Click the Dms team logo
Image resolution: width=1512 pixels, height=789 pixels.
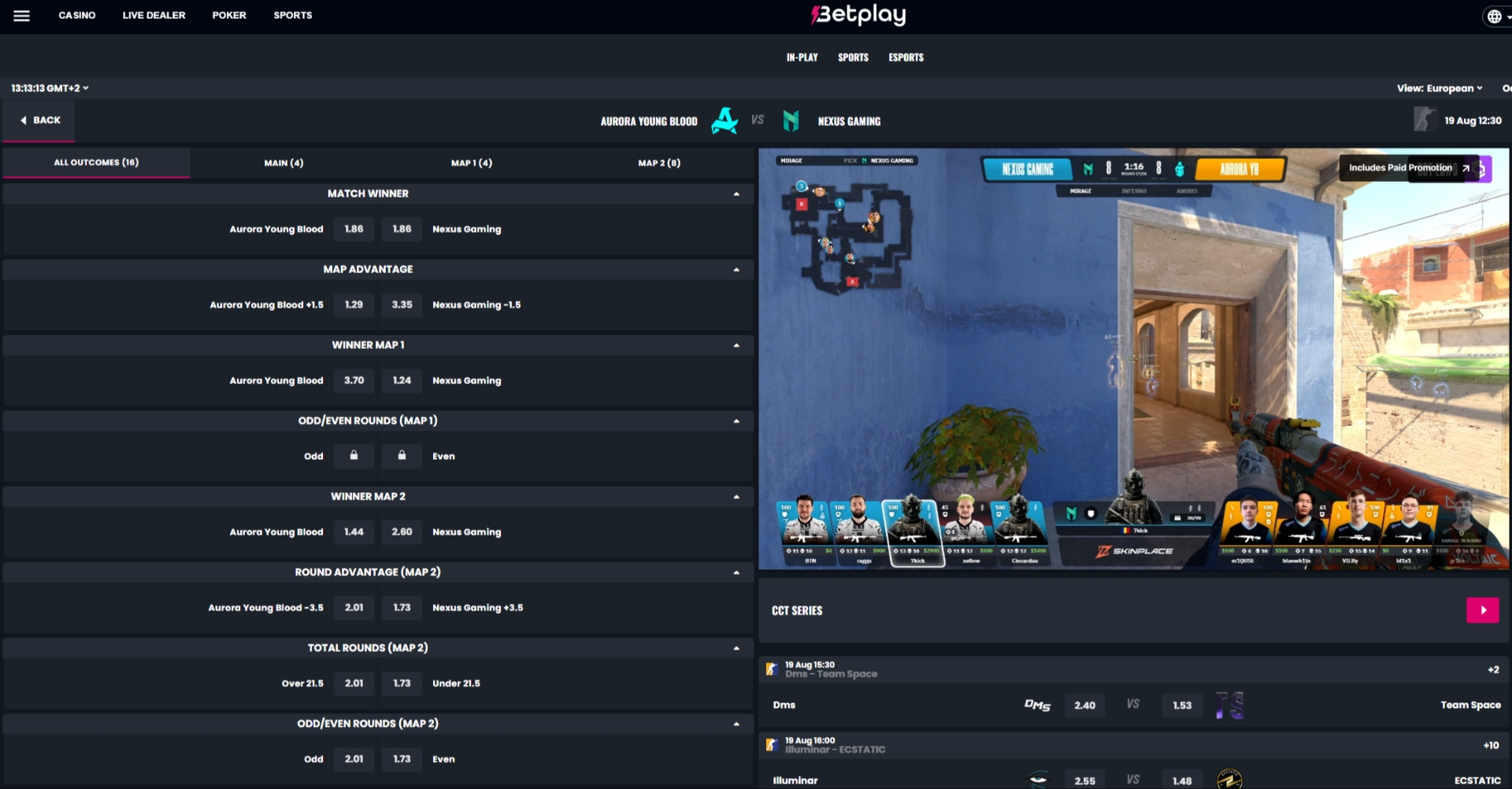tap(1037, 705)
